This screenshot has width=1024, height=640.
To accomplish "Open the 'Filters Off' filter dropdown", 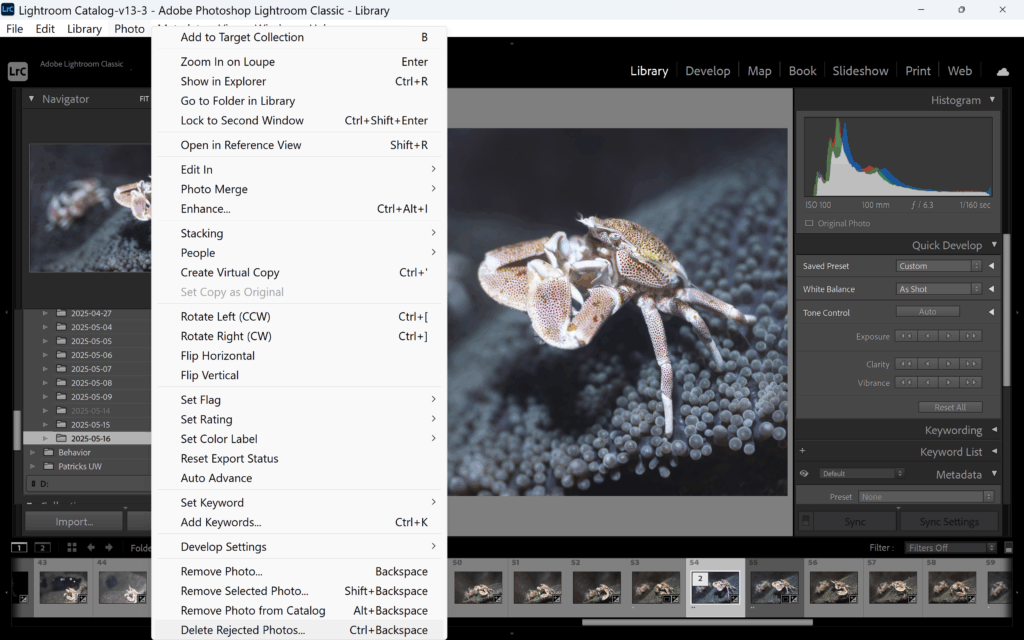I will 951,547.
